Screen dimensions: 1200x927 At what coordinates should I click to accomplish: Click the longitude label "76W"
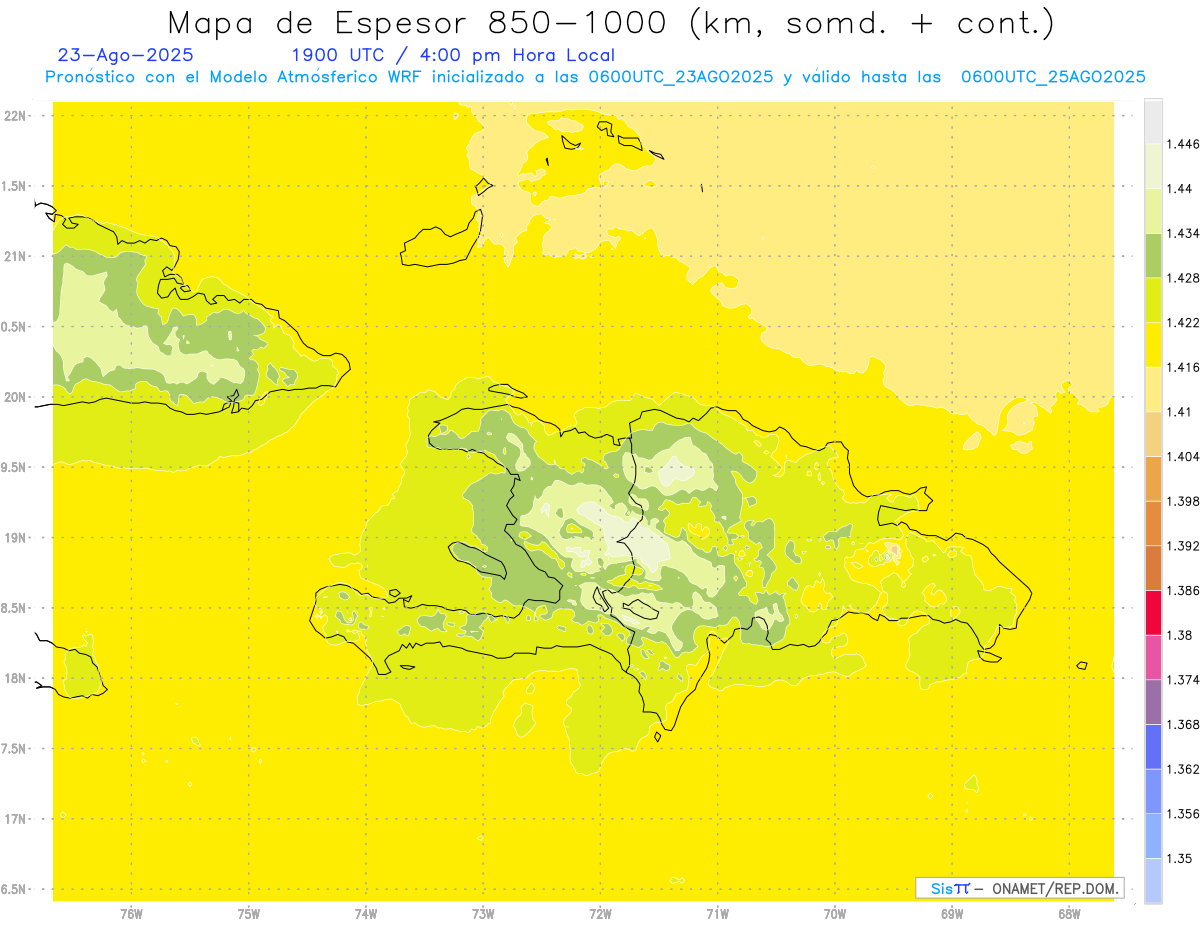point(131,914)
